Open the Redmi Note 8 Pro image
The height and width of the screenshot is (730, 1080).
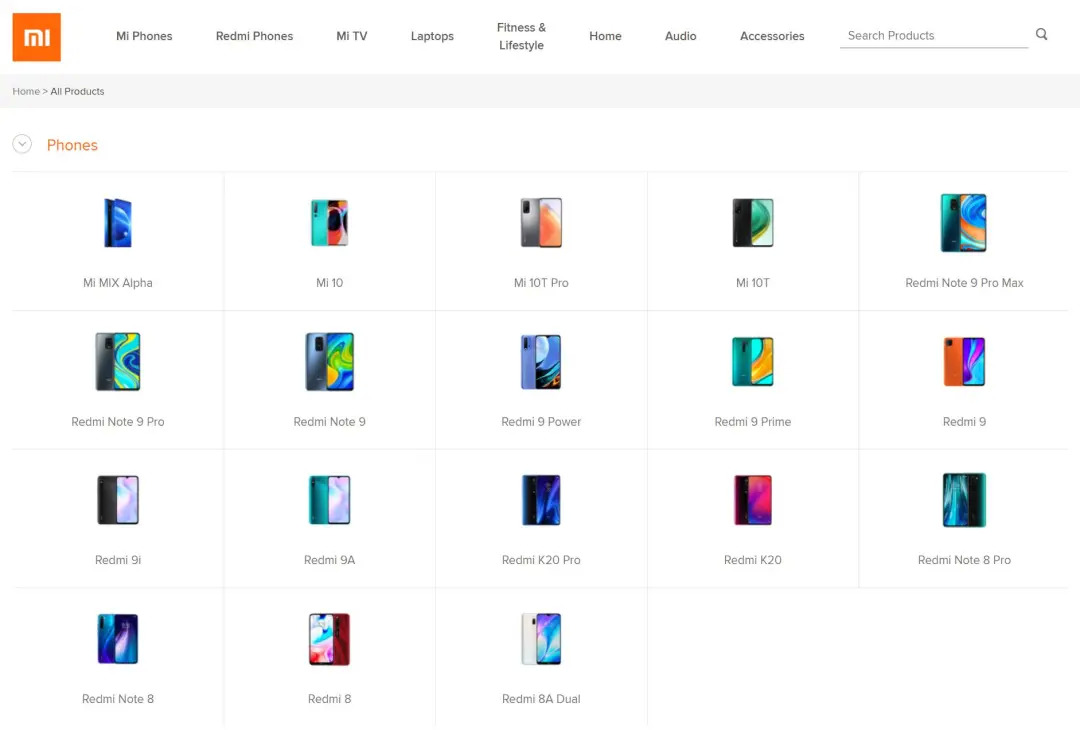(x=964, y=500)
